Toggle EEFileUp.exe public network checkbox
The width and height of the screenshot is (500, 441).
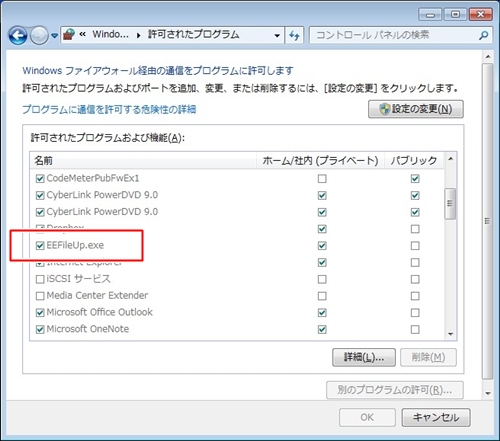(415, 246)
